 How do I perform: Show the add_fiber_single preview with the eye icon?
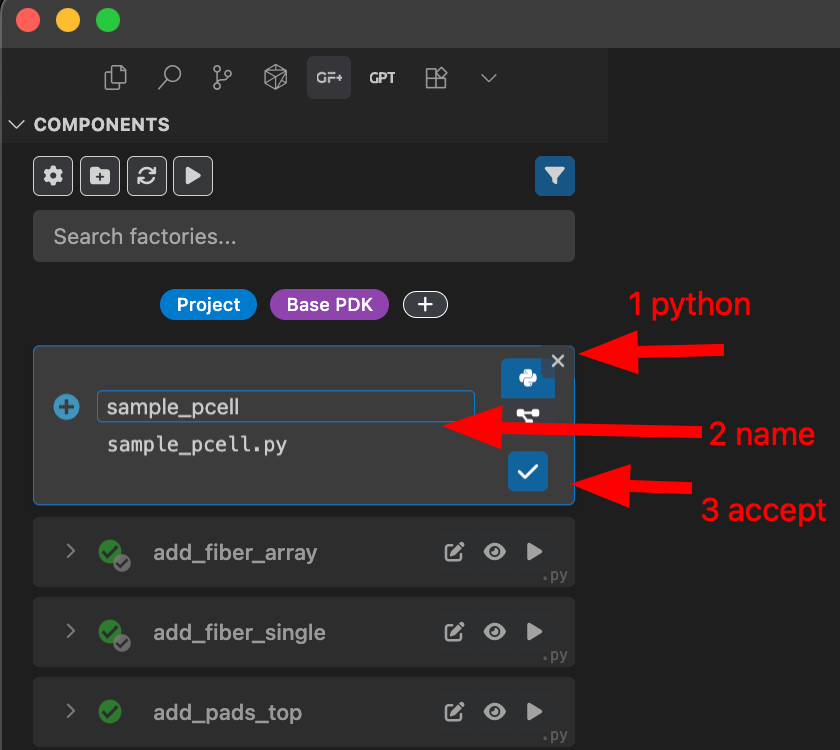[x=494, y=631]
